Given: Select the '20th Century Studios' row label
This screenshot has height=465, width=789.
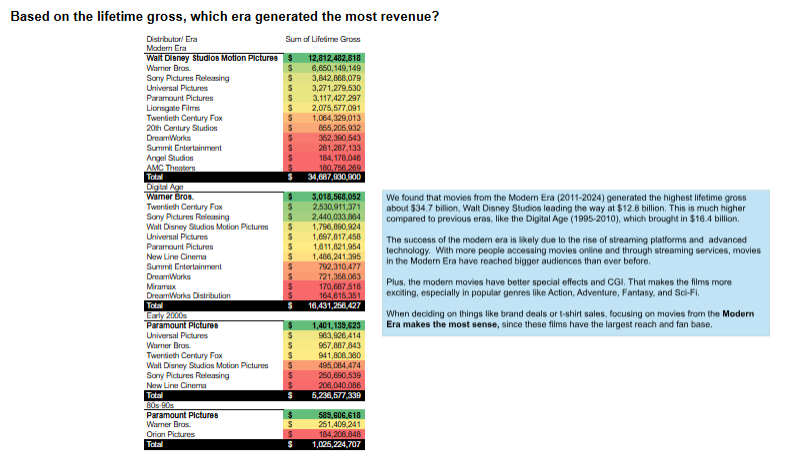Looking at the screenshot, I should [182, 128].
